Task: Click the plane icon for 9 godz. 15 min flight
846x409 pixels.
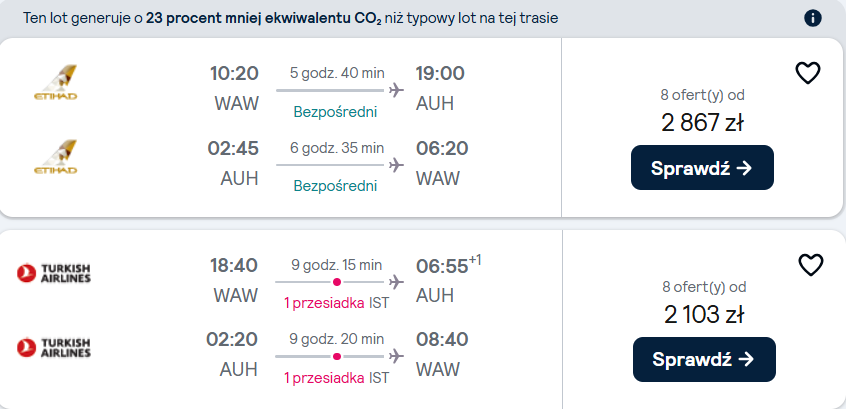Action: (396, 282)
